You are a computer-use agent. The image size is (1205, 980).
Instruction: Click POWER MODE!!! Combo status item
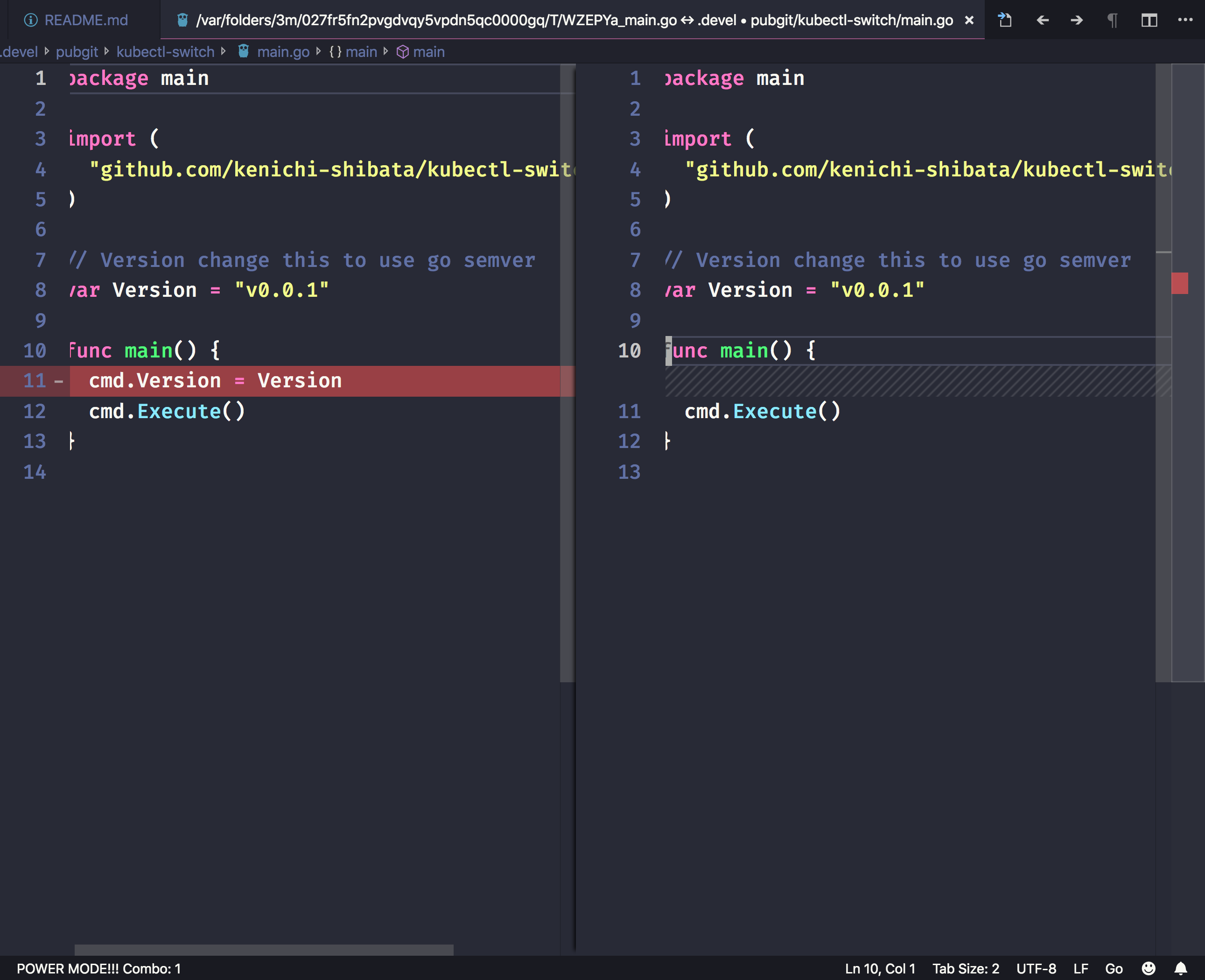pos(99,969)
